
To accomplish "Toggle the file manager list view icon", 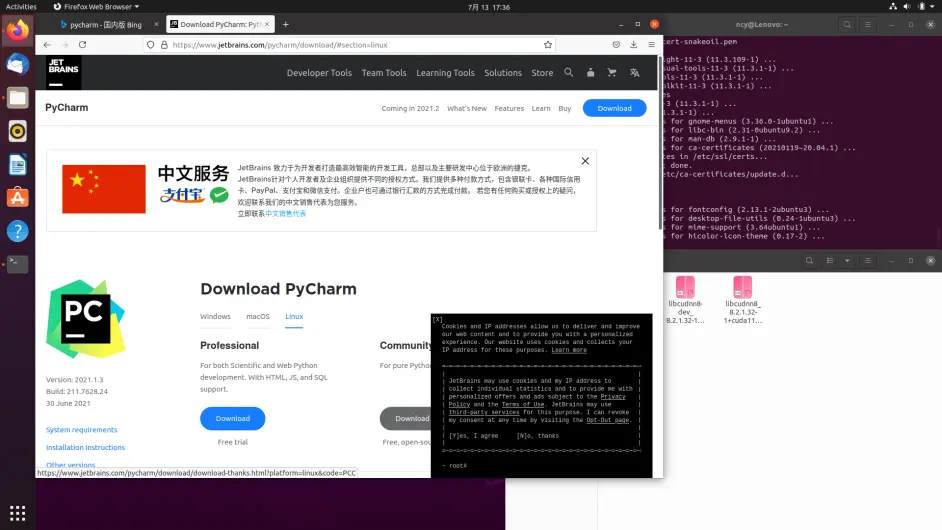I will click(830, 261).
